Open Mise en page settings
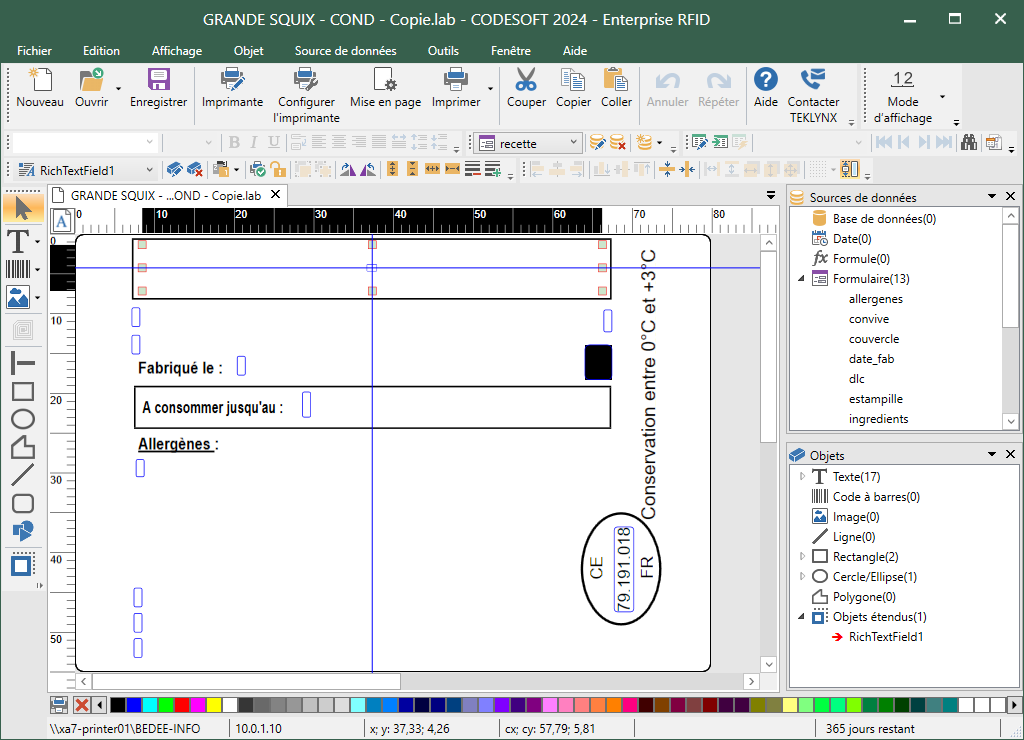Image resolution: width=1024 pixels, height=740 pixels. click(385, 80)
